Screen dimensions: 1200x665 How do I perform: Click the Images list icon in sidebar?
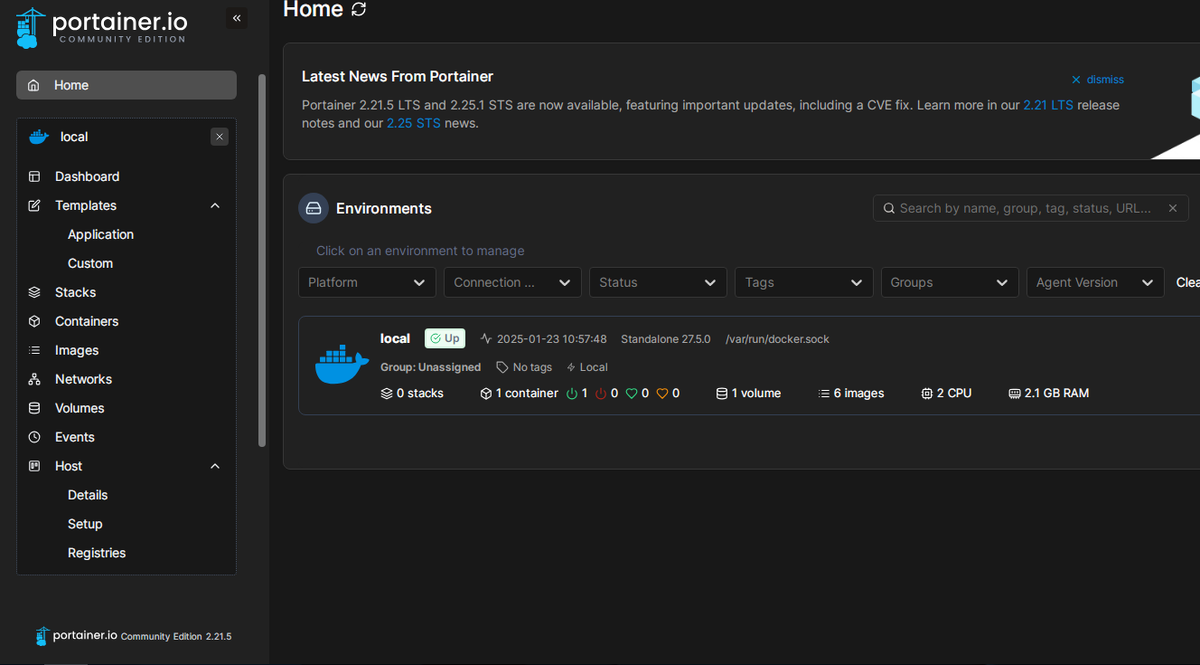coord(35,350)
